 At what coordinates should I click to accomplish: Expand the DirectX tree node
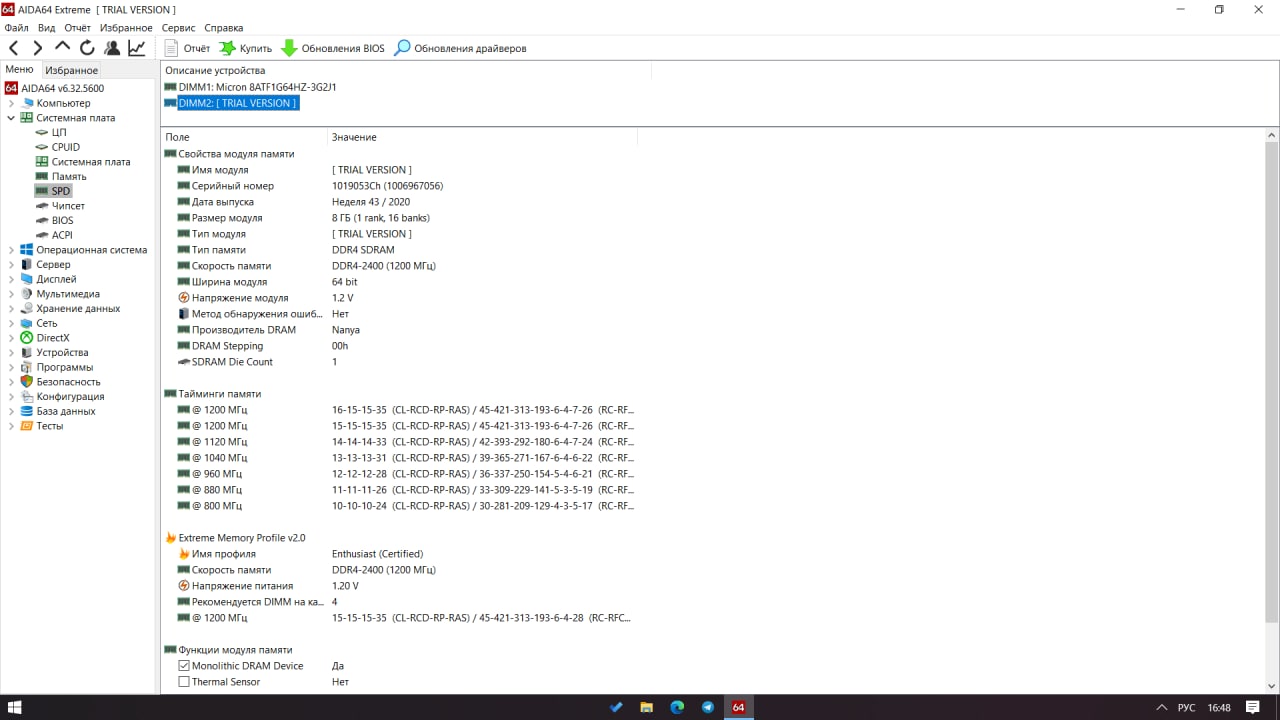tap(11, 338)
